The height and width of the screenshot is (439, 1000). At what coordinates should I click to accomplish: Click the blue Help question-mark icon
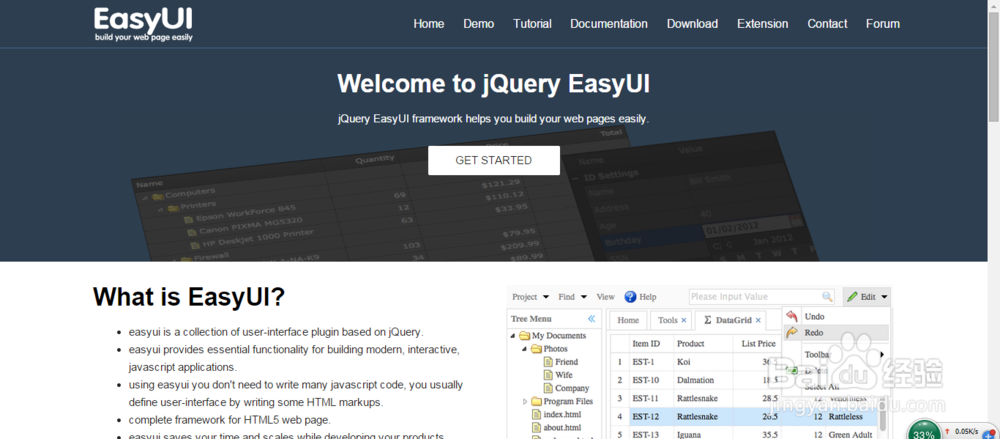630,297
